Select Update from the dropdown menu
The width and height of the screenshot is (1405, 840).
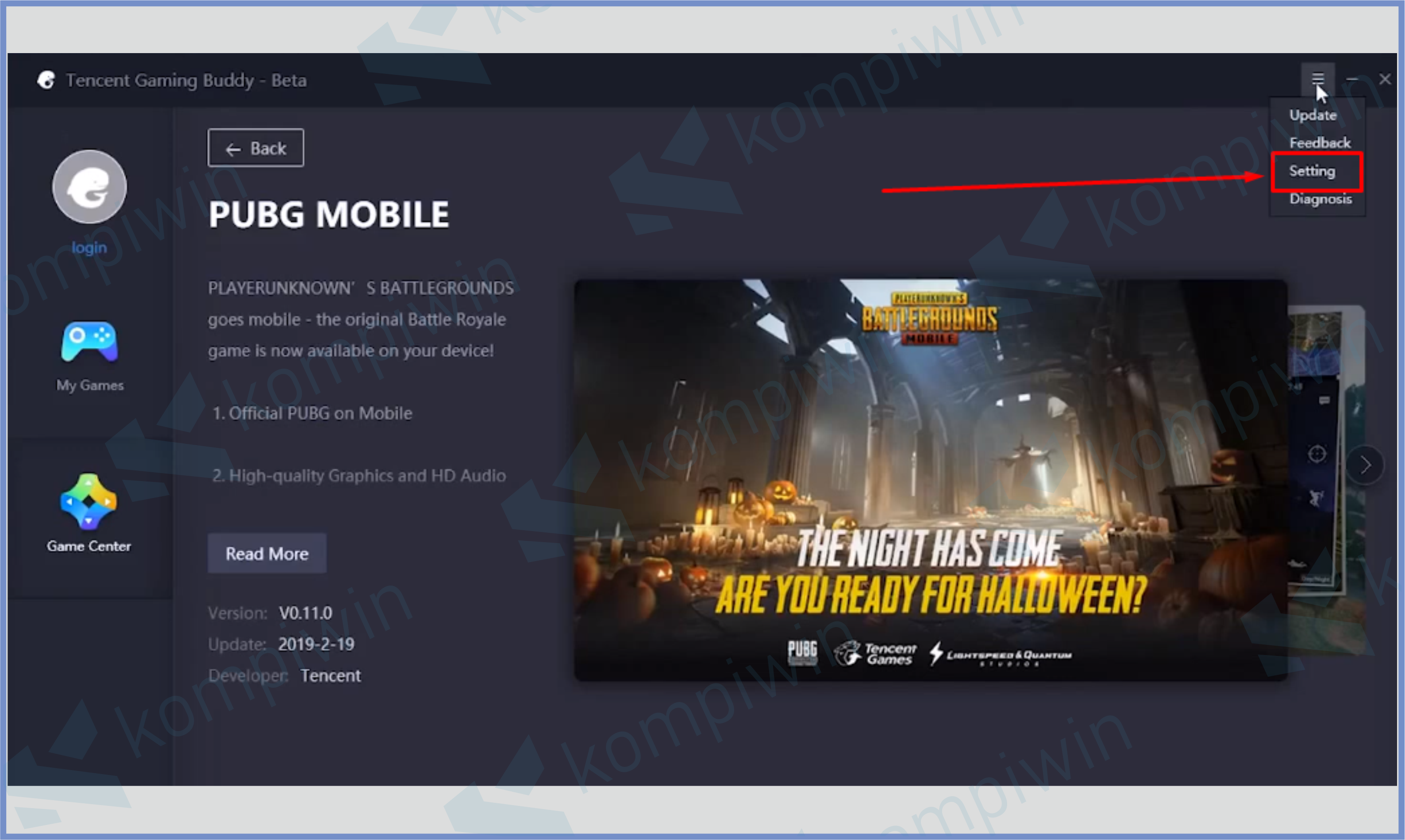pos(1313,116)
